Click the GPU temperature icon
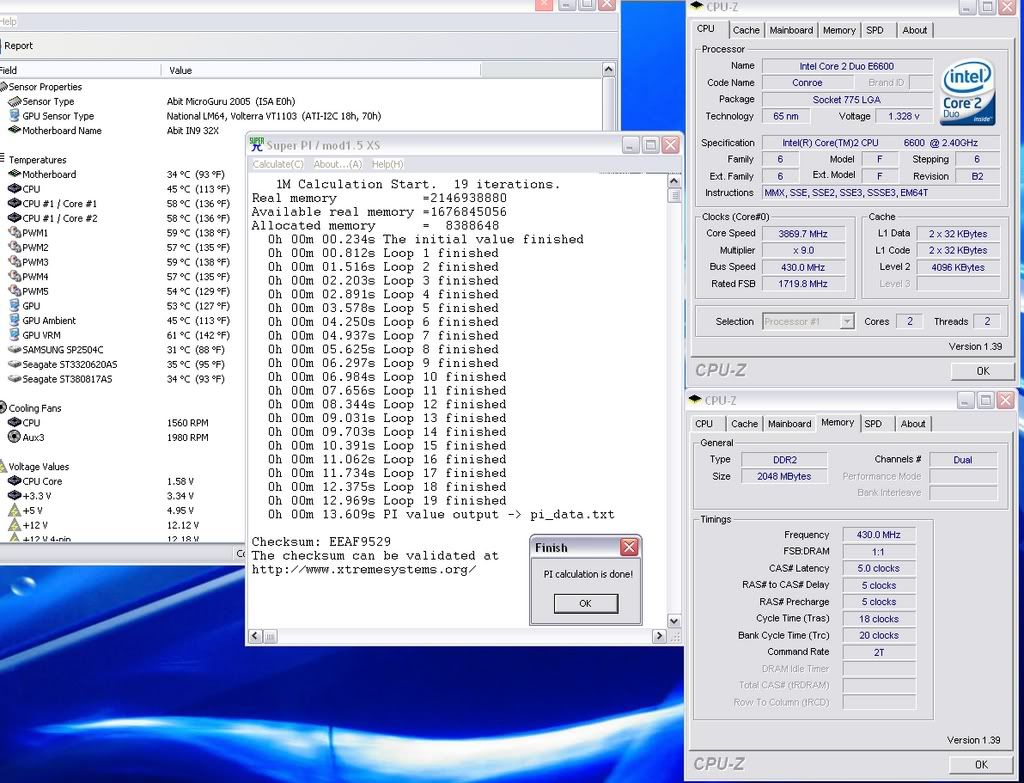Viewport: 1024px width, 783px height. tap(14, 306)
